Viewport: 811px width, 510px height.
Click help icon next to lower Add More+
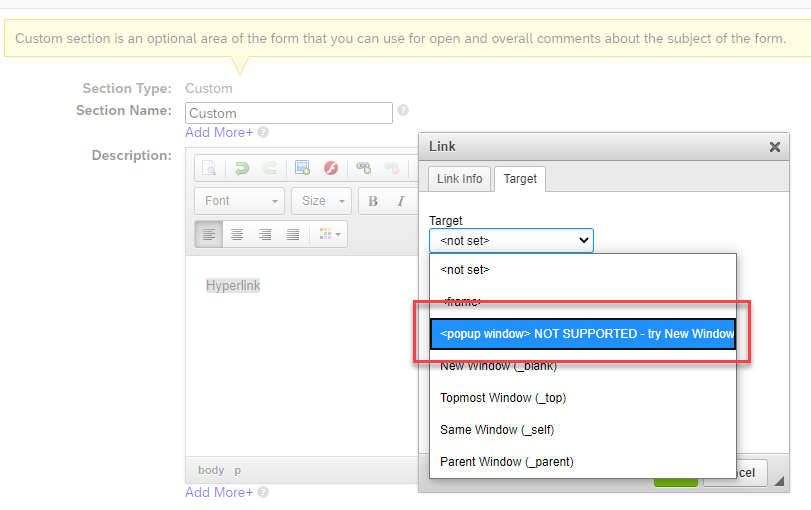click(x=263, y=492)
